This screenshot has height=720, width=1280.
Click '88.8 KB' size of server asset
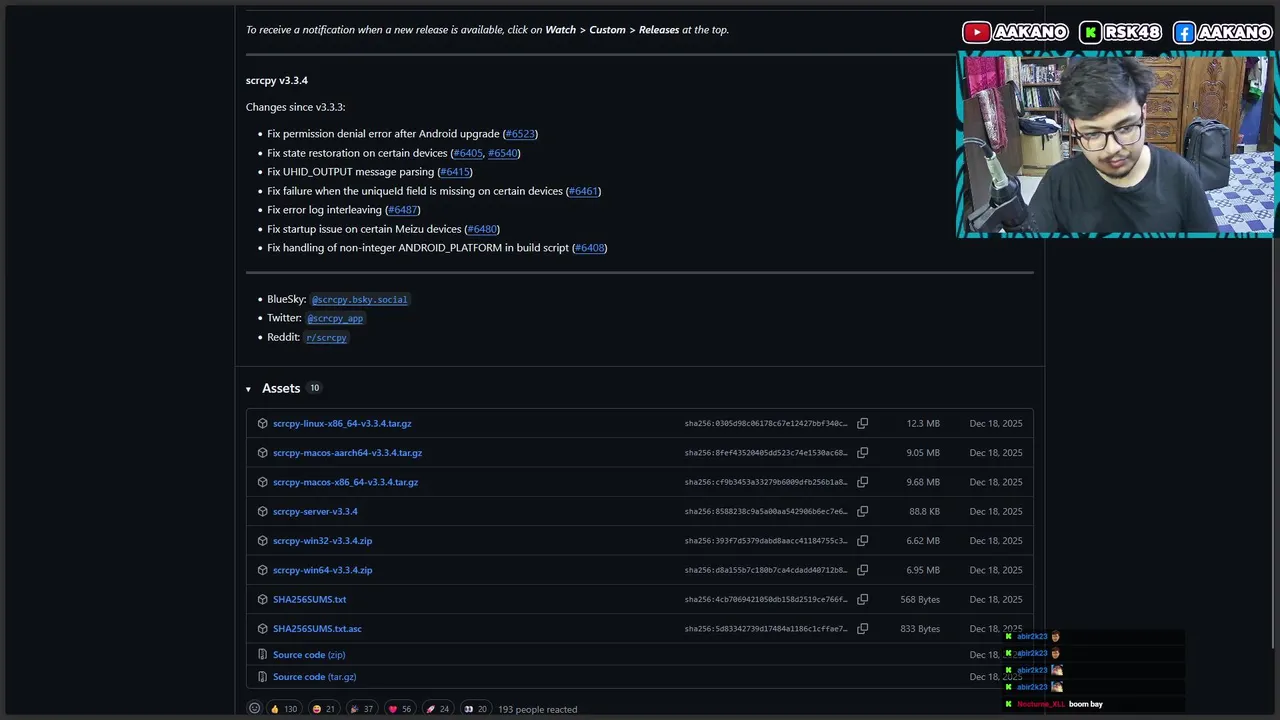tap(924, 512)
